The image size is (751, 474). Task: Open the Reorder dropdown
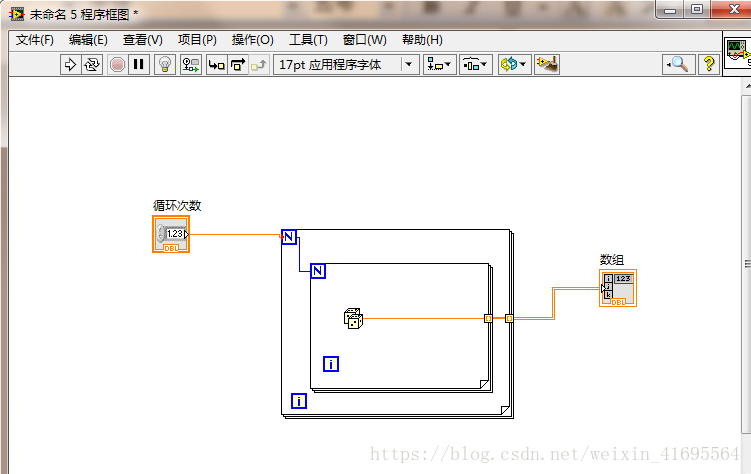514,65
